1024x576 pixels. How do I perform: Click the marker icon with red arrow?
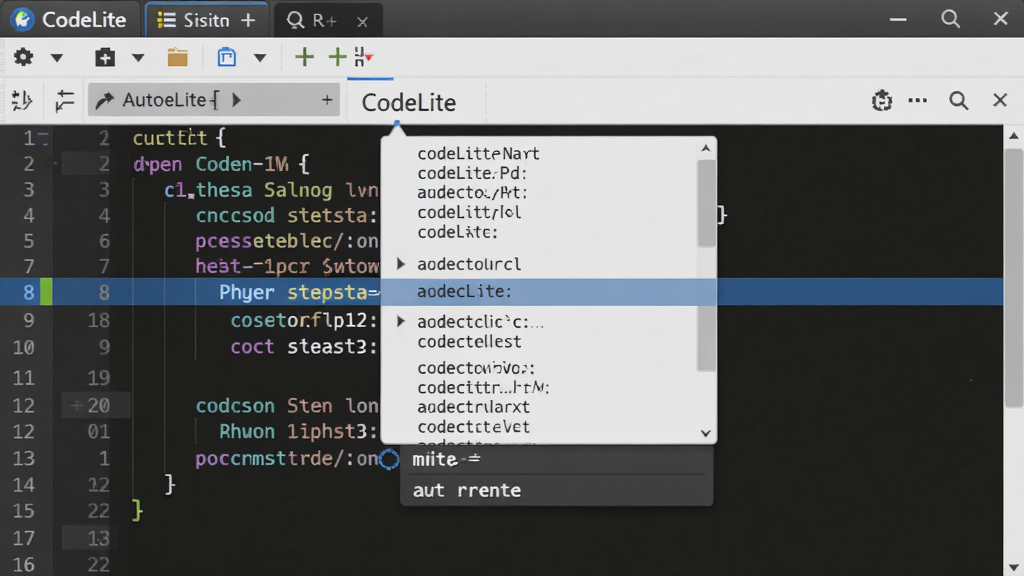363,57
